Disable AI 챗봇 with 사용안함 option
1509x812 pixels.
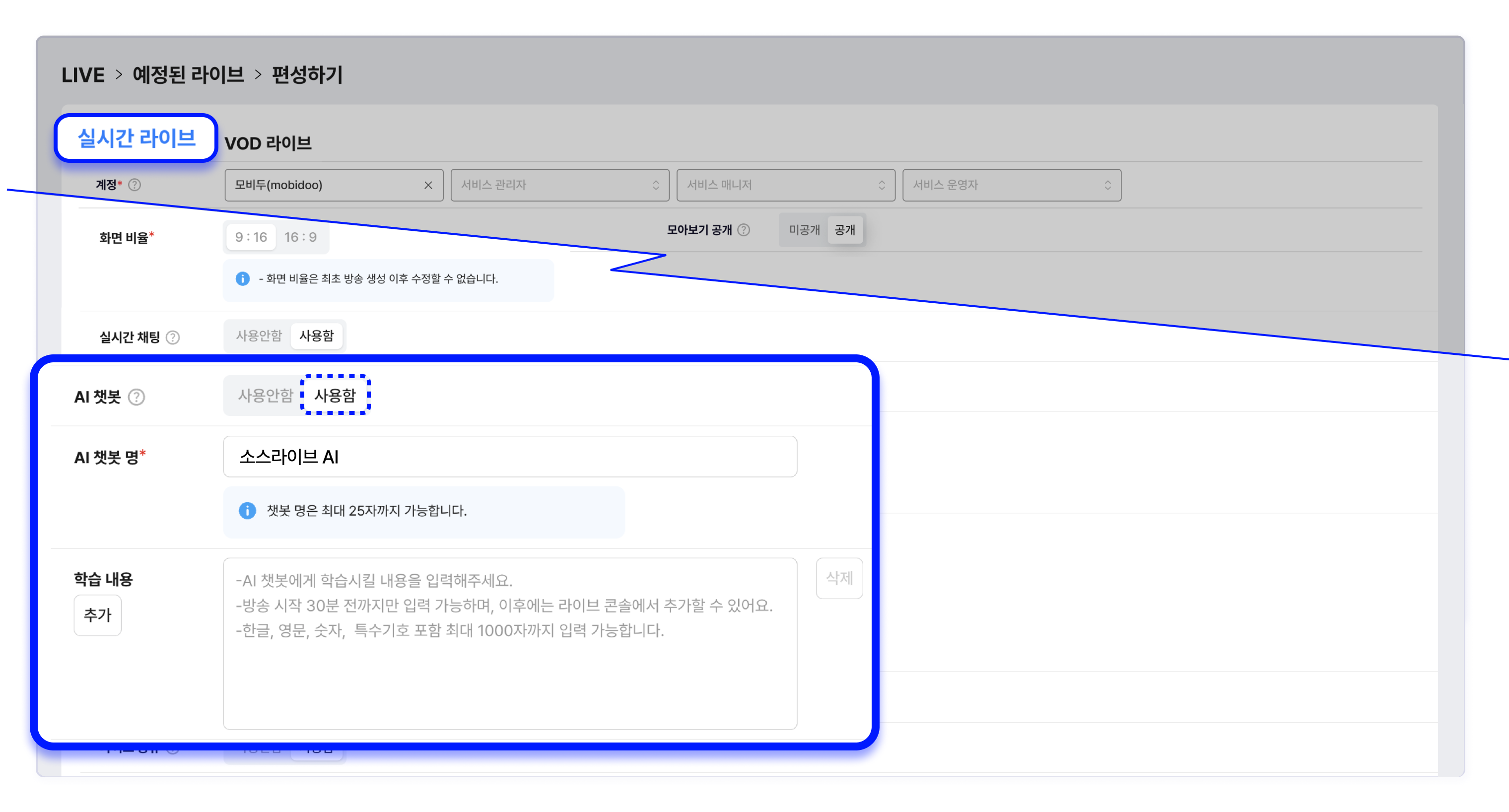(265, 396)
